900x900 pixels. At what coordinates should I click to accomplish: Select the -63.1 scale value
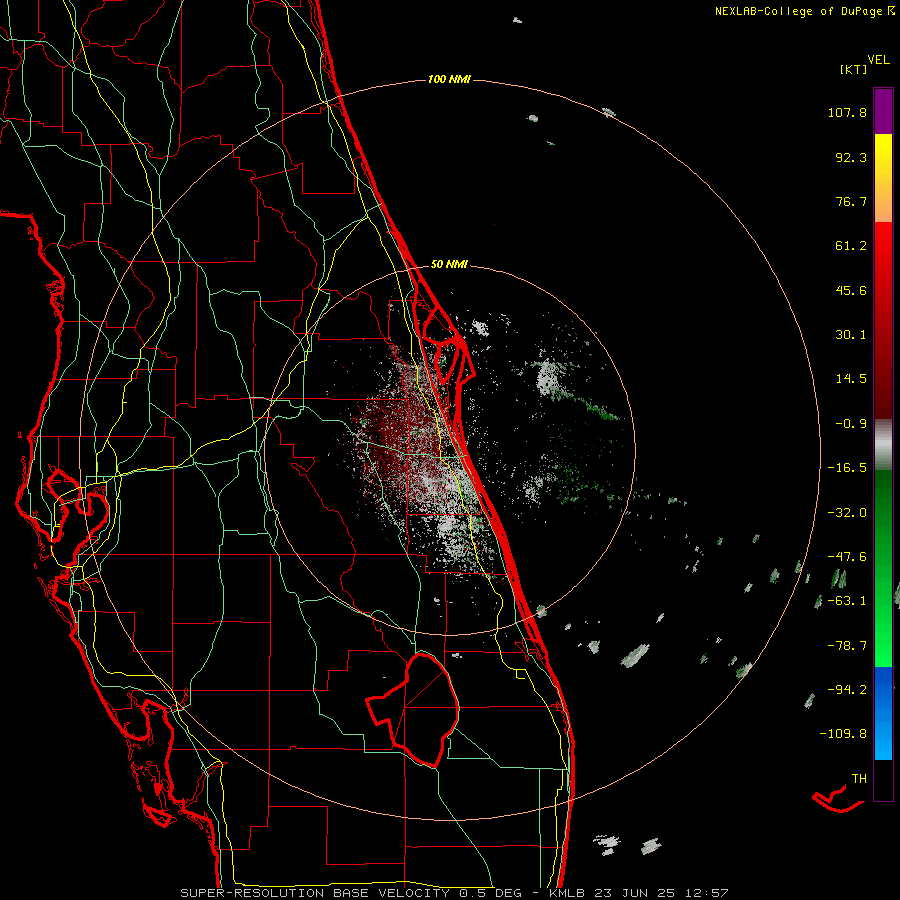coord(847,601)
